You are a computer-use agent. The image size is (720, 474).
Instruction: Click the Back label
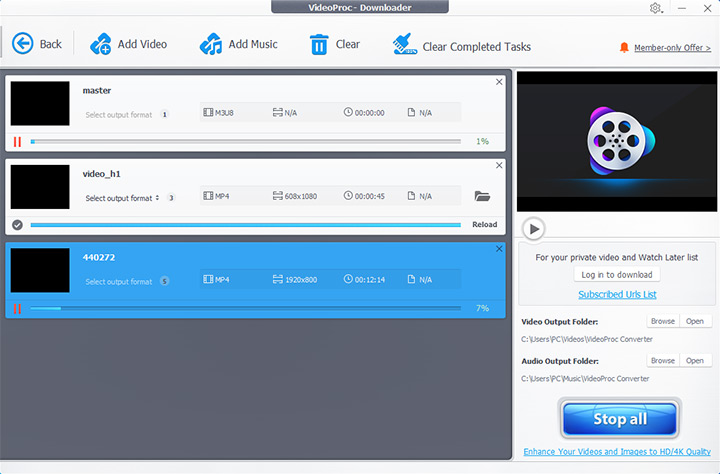point(51,44)
